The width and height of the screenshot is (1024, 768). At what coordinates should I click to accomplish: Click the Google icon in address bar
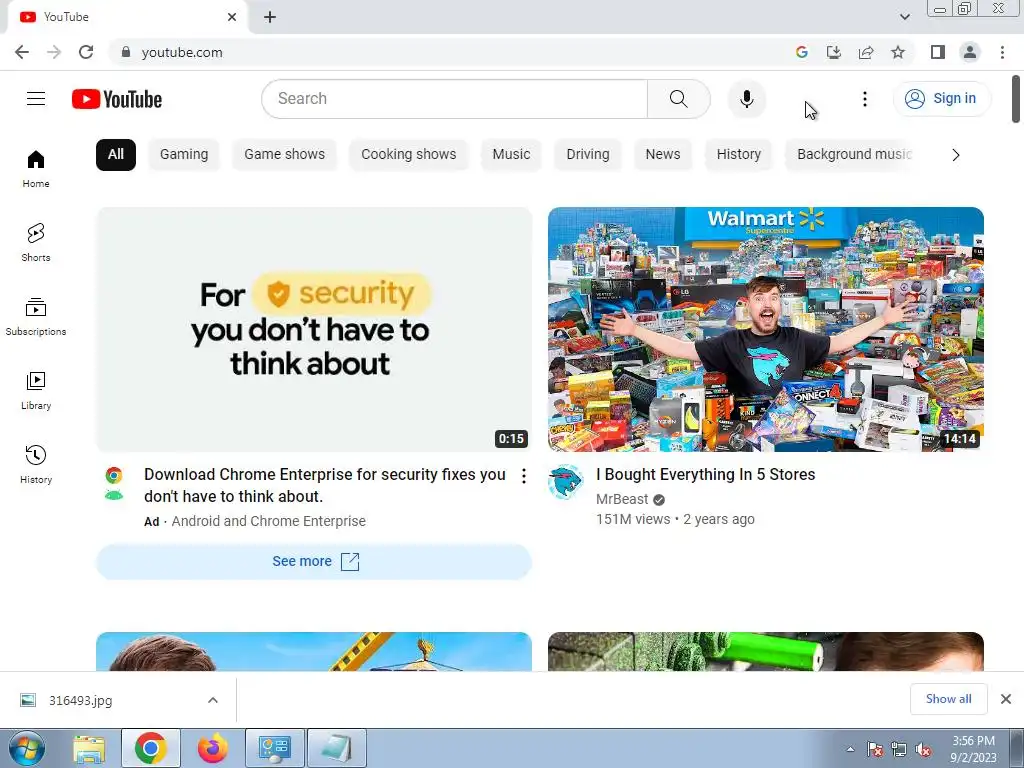(x=802, y=52)
